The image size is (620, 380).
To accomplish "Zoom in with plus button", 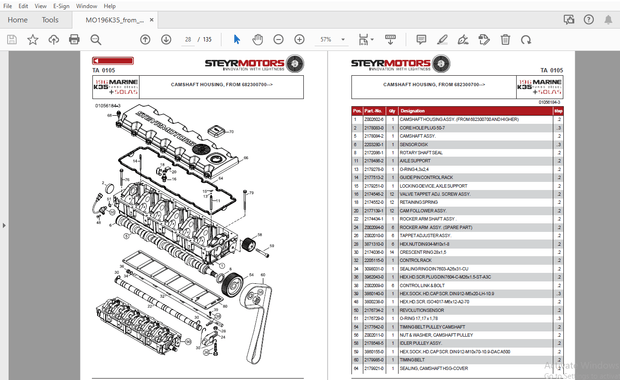I will click(x=299, y=40).
